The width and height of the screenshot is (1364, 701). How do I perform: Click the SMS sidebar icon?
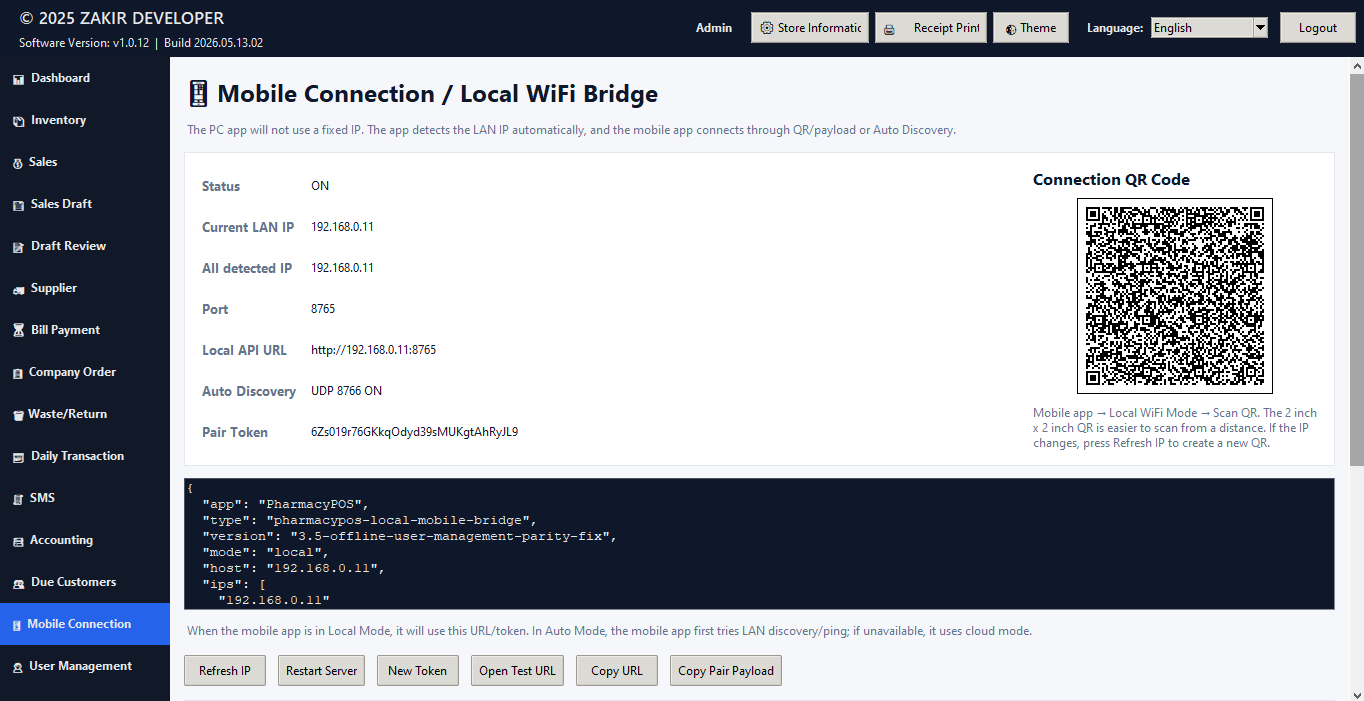(x=18, y=499)
